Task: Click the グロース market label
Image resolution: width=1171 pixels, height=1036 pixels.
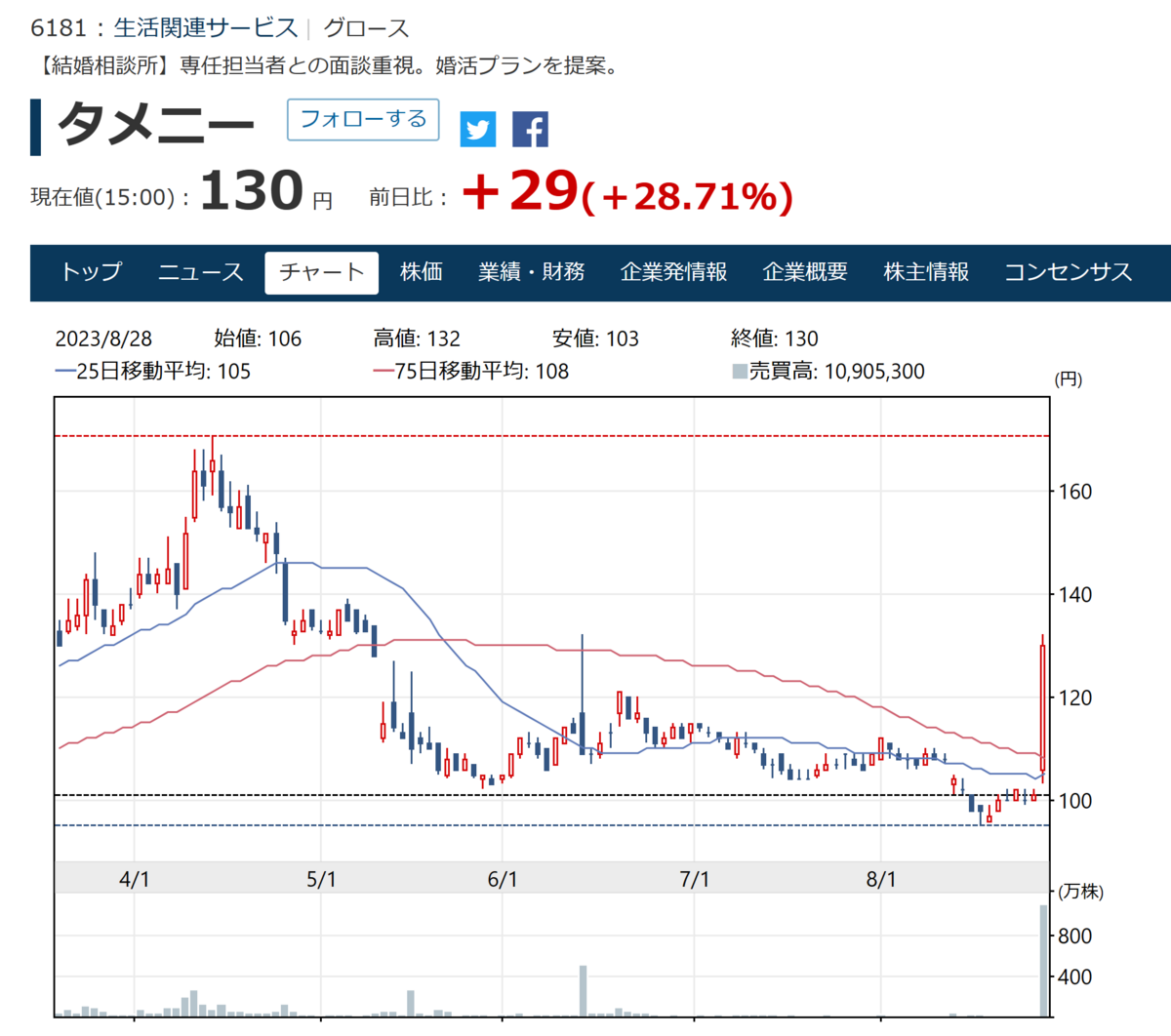Action: click(366, 28)
